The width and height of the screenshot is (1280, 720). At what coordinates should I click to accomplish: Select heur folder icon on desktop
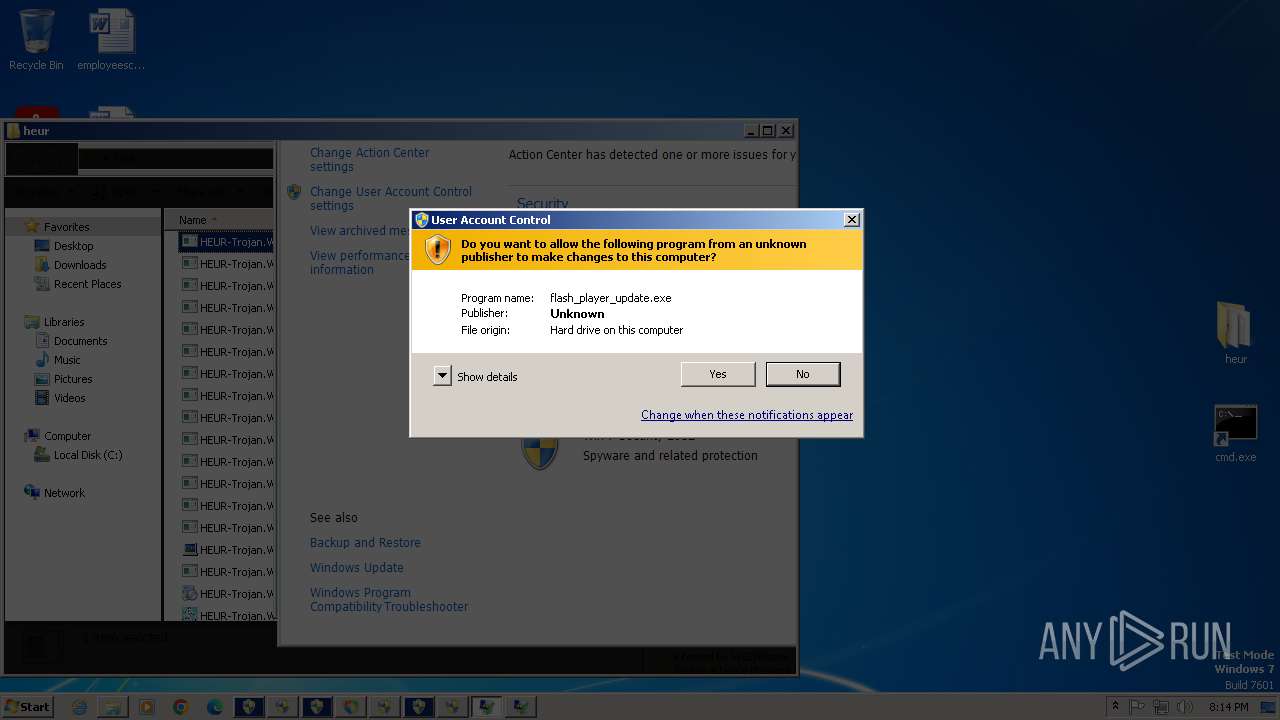[x=1236, y=333]
